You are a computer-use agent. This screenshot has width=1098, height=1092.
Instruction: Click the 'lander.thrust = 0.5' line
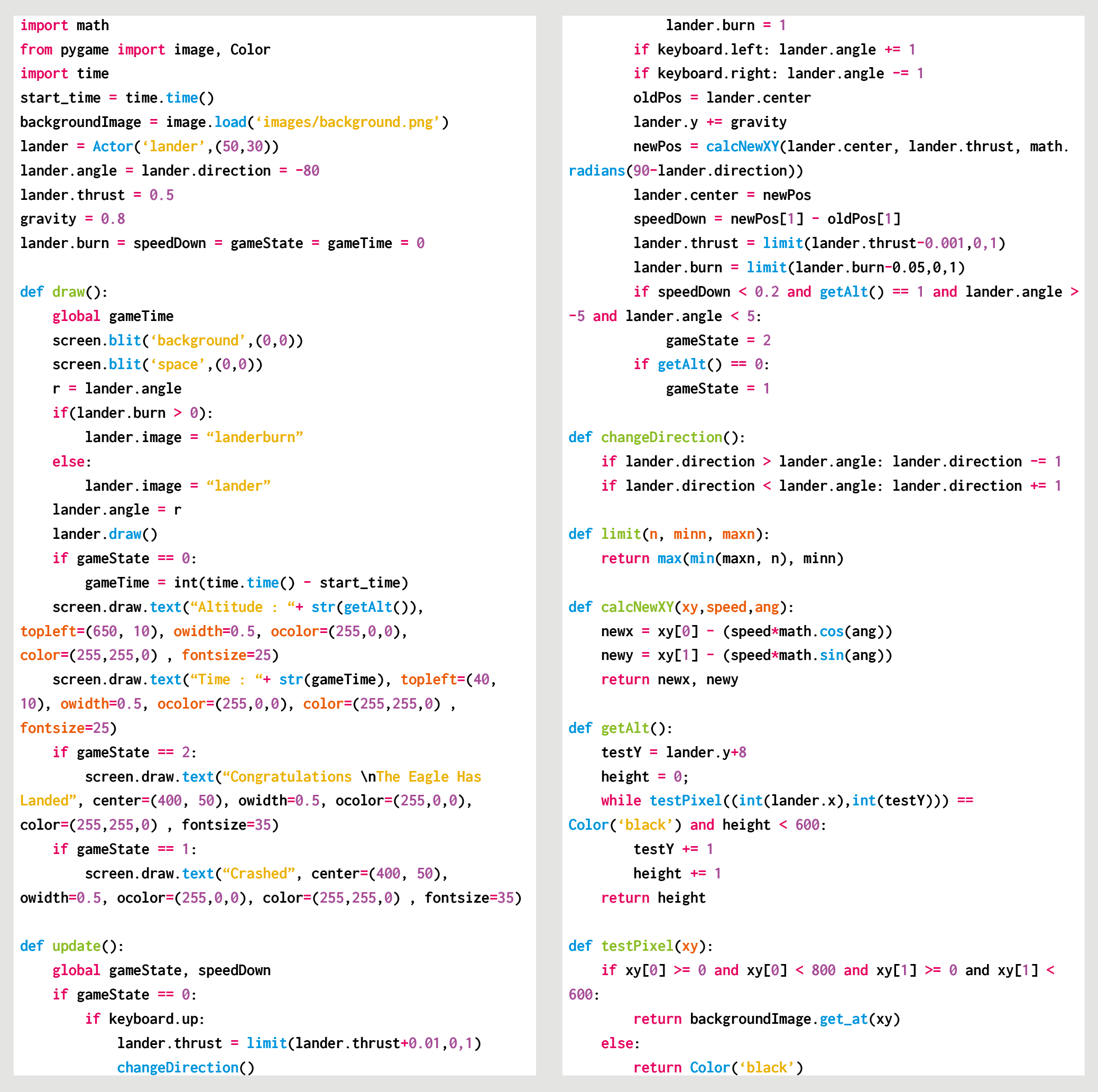[x=97, y=195]
